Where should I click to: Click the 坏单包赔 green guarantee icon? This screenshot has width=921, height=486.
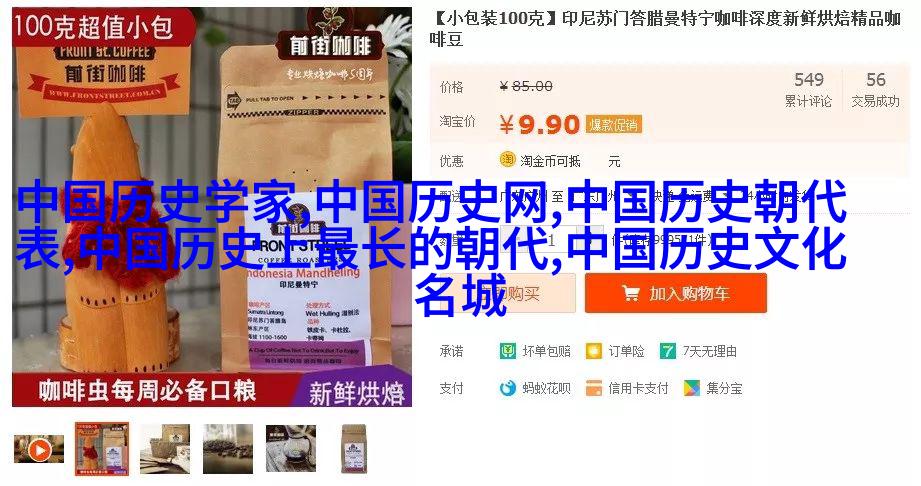click(507, 351)
